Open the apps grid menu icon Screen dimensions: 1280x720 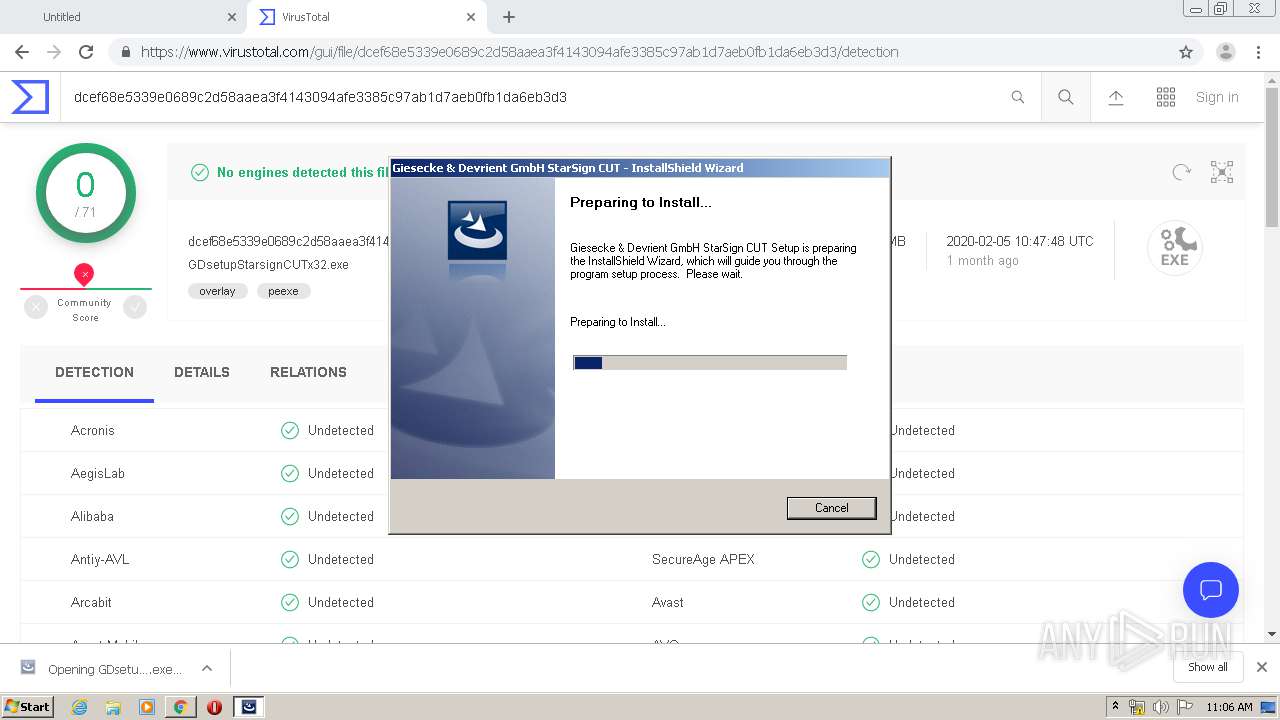coord(1166,97)
